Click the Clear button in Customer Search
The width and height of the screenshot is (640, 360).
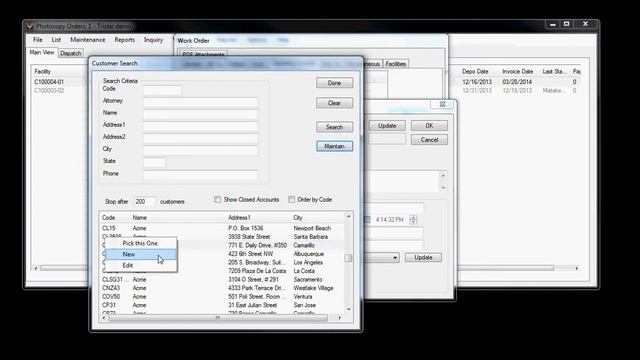pyautogui.click(x=334, y=103)
